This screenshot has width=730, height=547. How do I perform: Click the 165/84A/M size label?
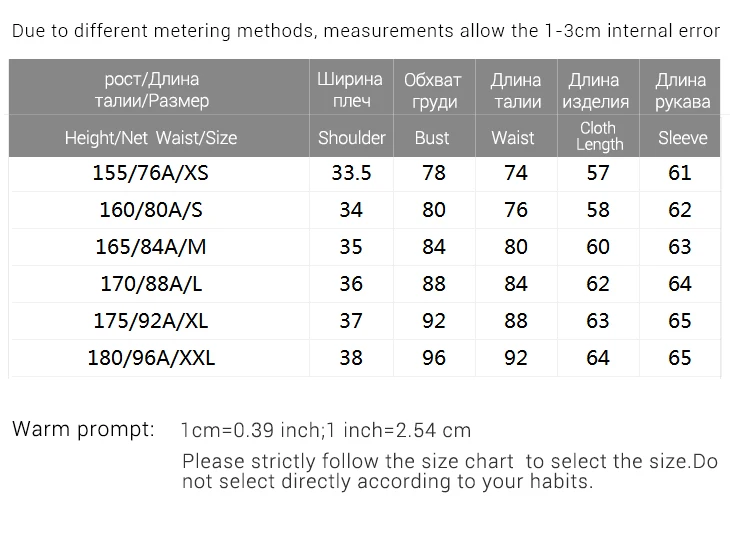point(151,247)
